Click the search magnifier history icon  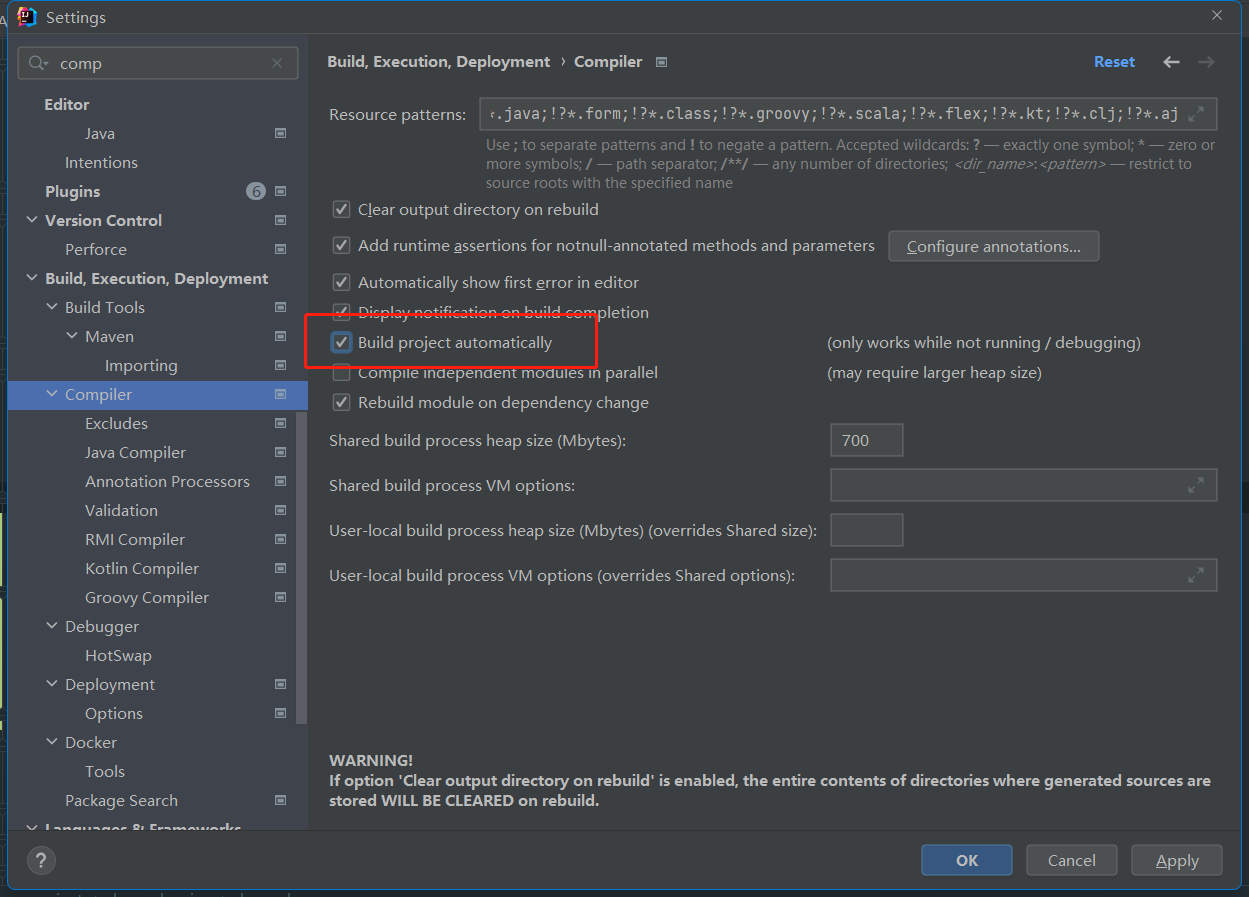[38, 63]
